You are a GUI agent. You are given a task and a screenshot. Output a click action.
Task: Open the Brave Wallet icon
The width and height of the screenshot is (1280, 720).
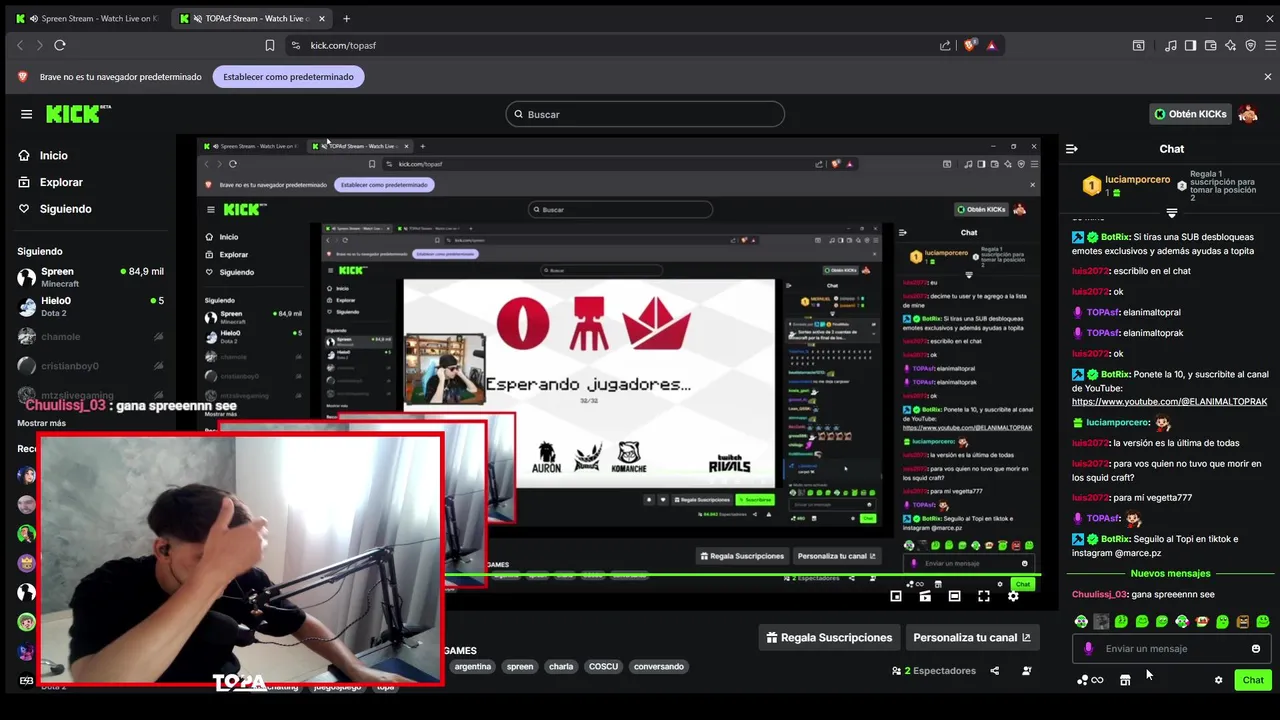pos(1210,45)
